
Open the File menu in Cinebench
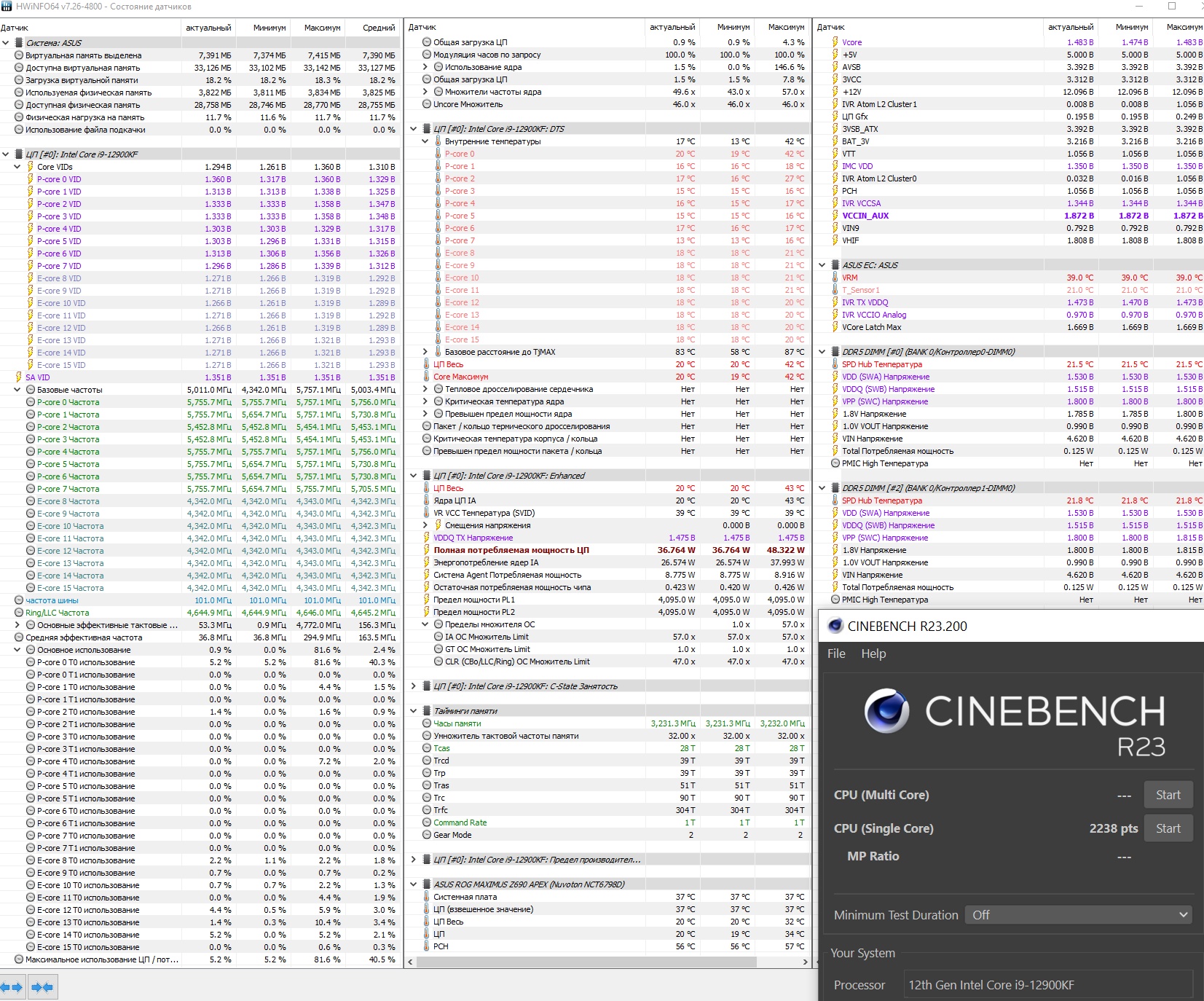click(836, 653)
